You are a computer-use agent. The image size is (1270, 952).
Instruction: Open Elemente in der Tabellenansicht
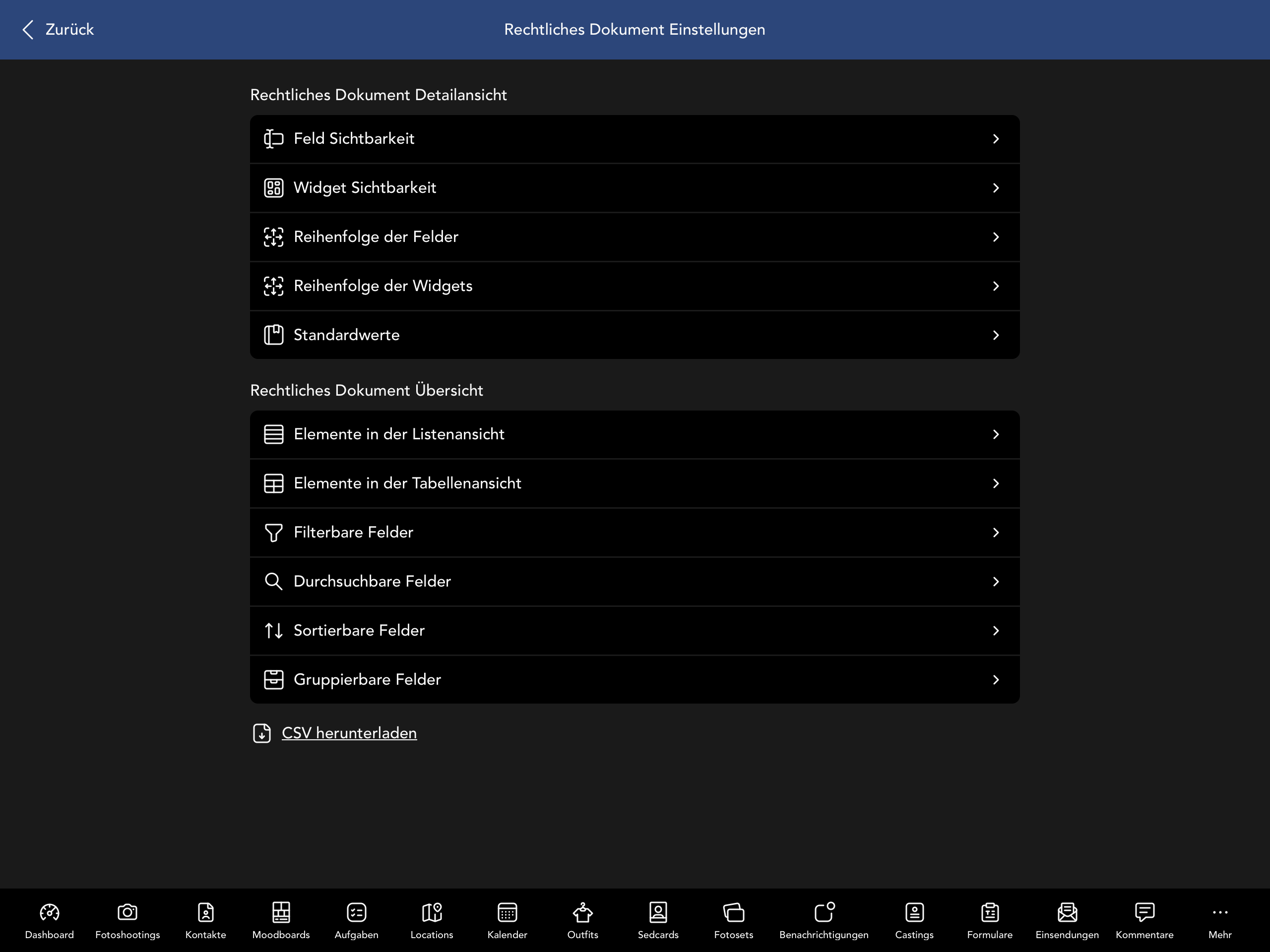635,483
